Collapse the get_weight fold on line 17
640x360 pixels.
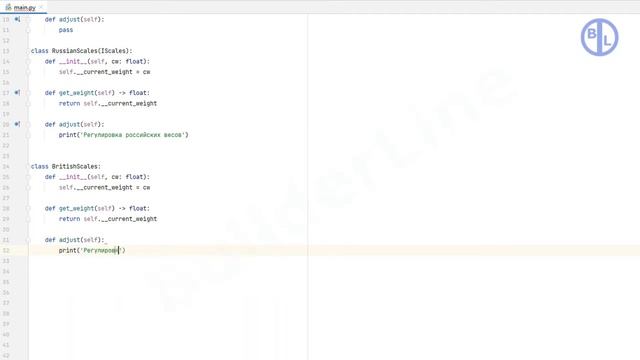pyautogui.click(x=28, y=93)
